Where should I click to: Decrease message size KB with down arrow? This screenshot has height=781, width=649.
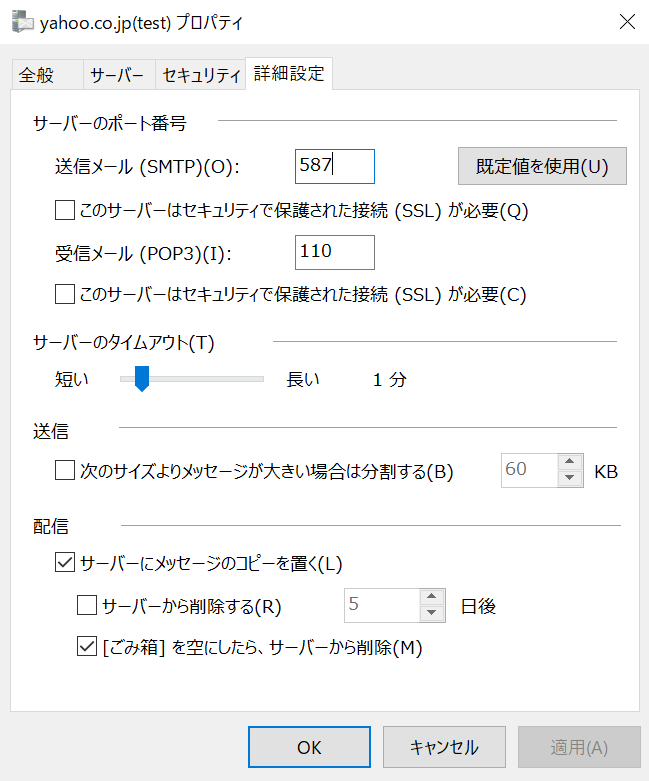[x=570, y=479]
